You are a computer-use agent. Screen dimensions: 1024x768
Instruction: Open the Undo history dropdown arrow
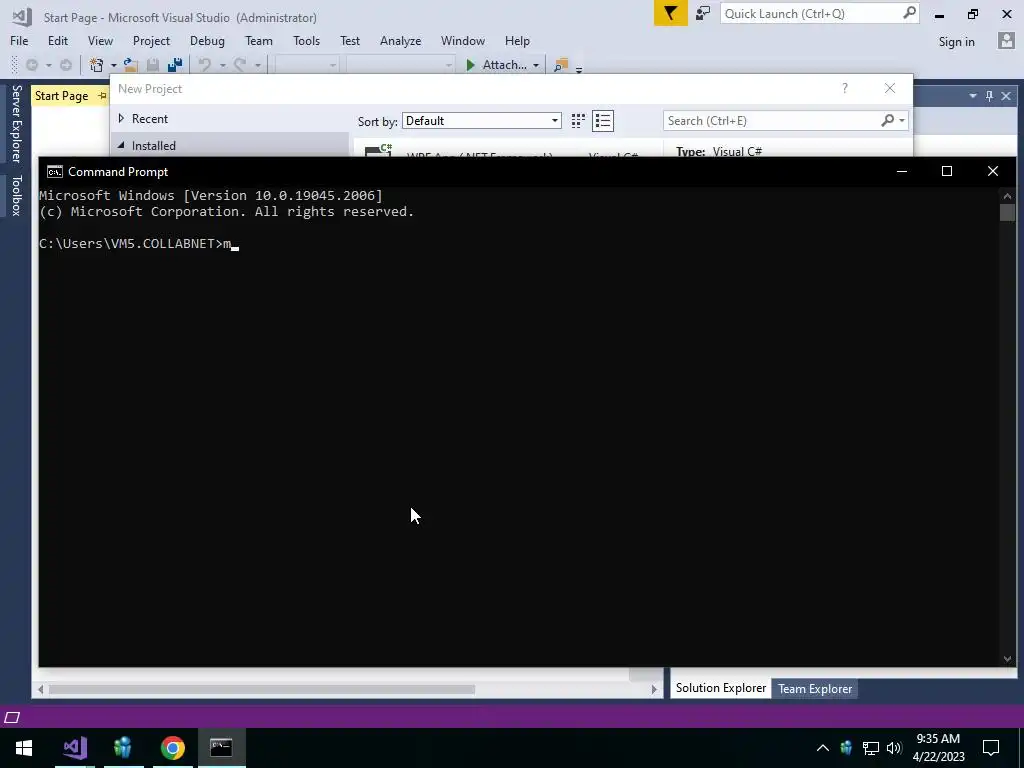pos(222,65)
